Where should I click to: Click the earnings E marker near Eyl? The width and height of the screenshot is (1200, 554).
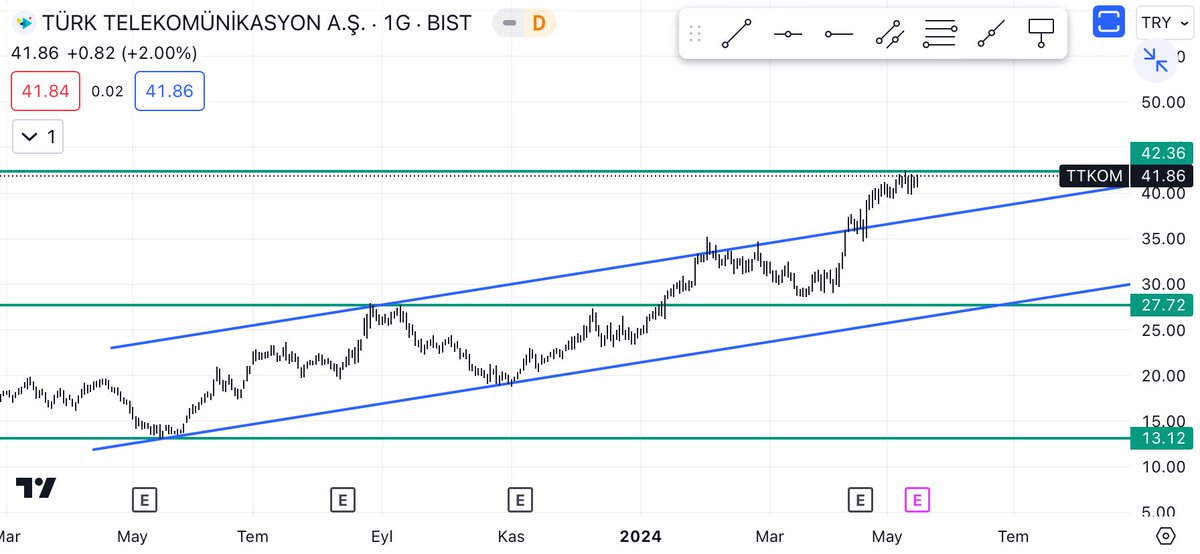[343, 498]
